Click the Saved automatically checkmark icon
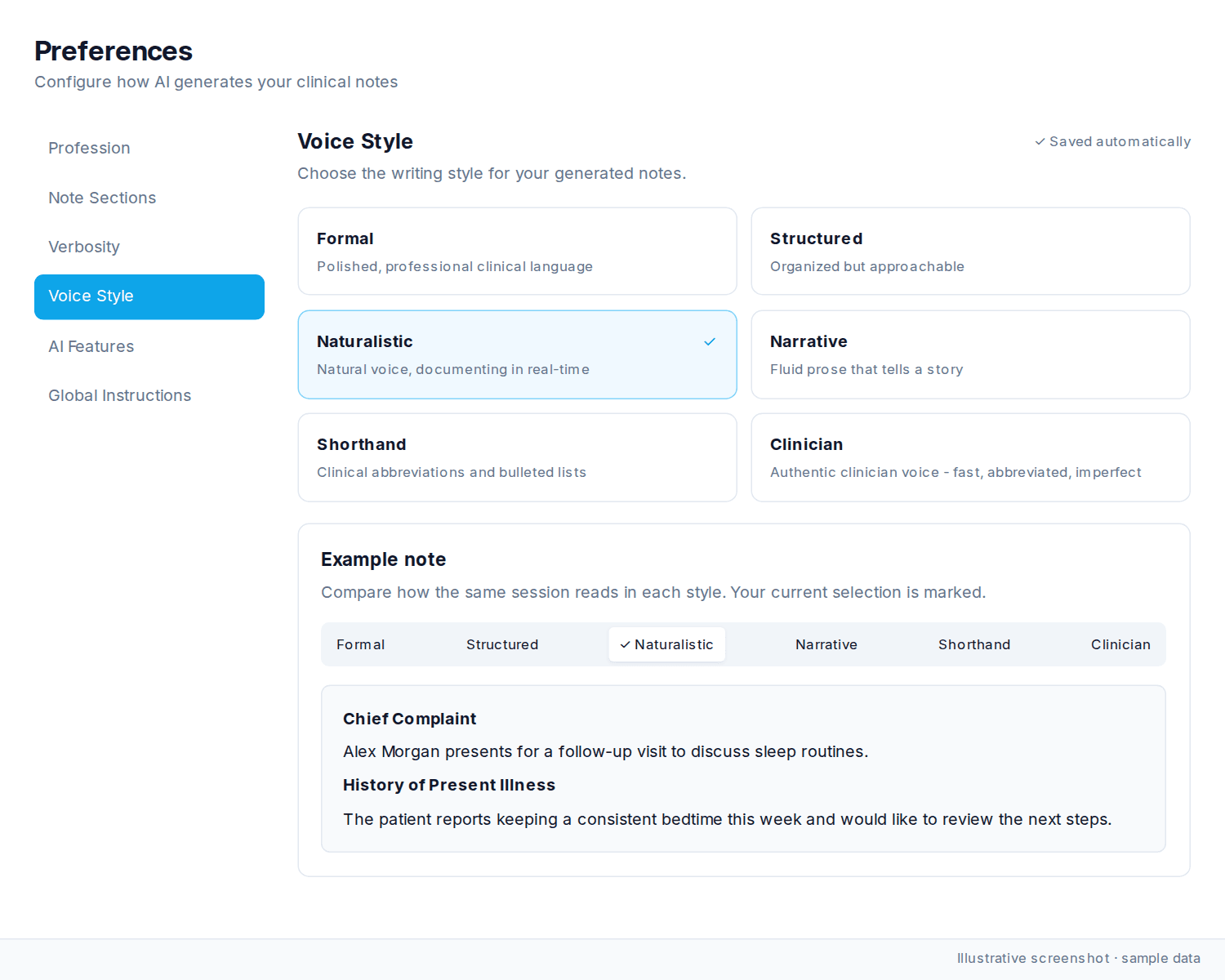Image resolution: width=1225 pixels, height=980 pixels. pyautogui.click(x=1040, y=141)
